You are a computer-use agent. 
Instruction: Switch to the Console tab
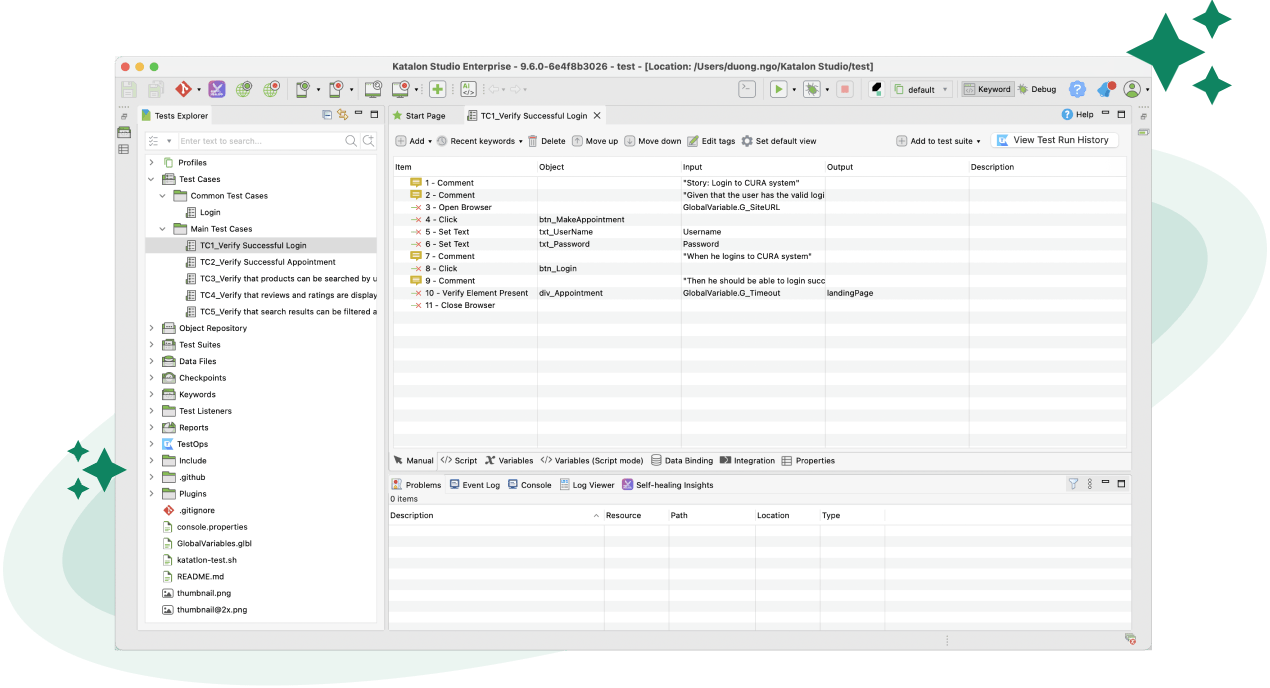[x=529, y=485]
